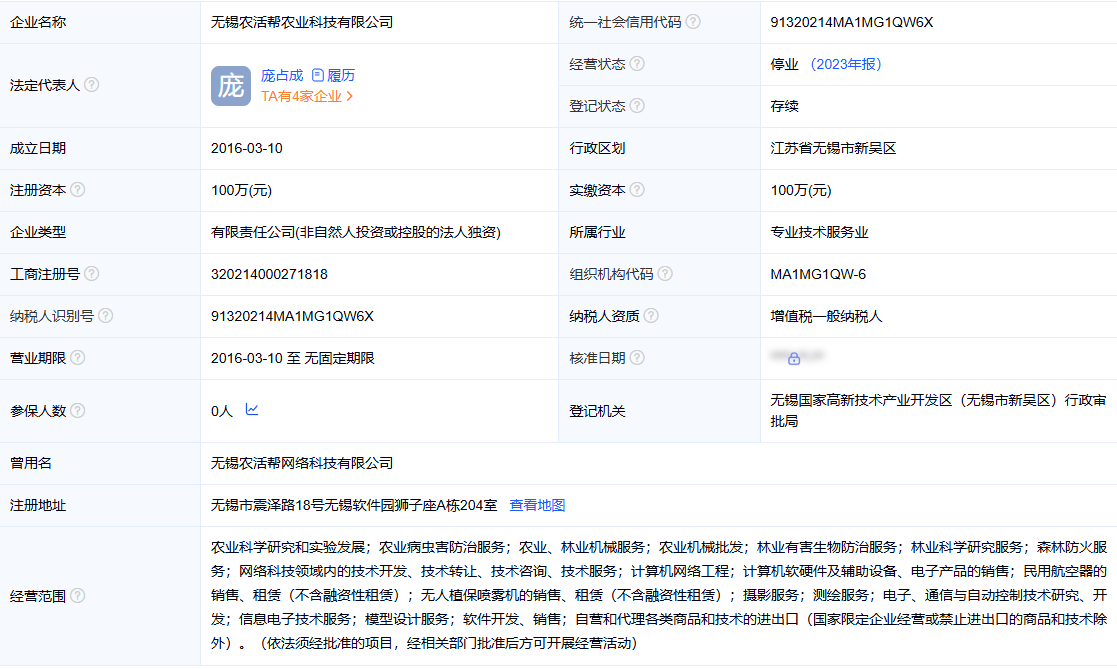The width and height of the screenshot is (1117, 669).
Task: Select company name 无锡农活帮农业科技有限公司
Action: pos(302,22)
